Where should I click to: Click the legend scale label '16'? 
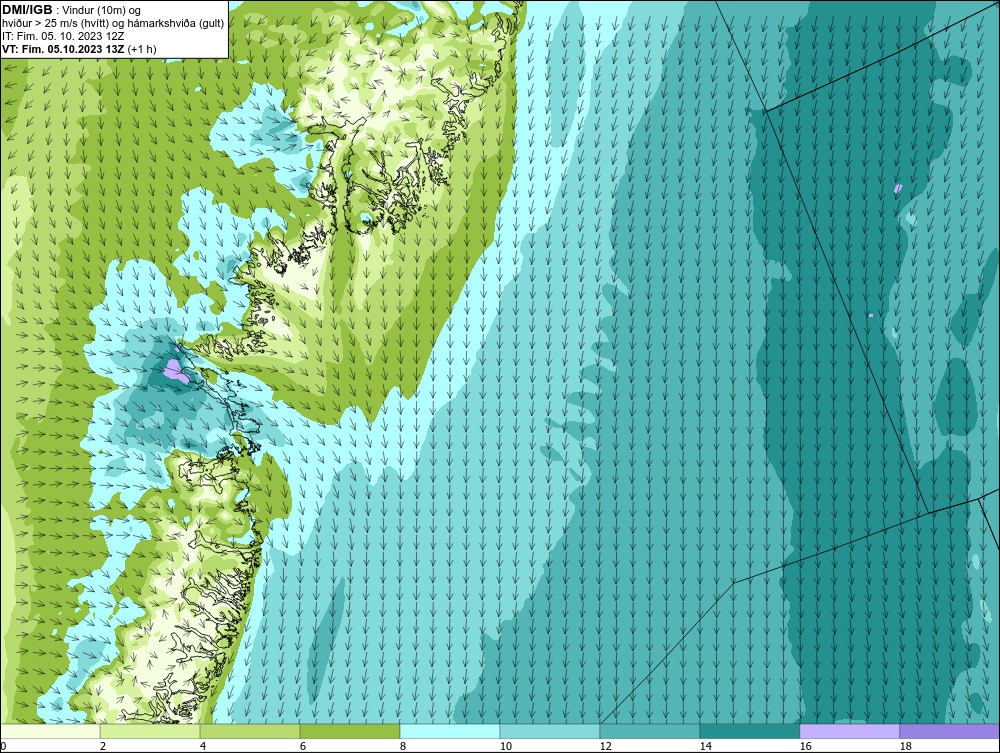(x=805, y=746)
